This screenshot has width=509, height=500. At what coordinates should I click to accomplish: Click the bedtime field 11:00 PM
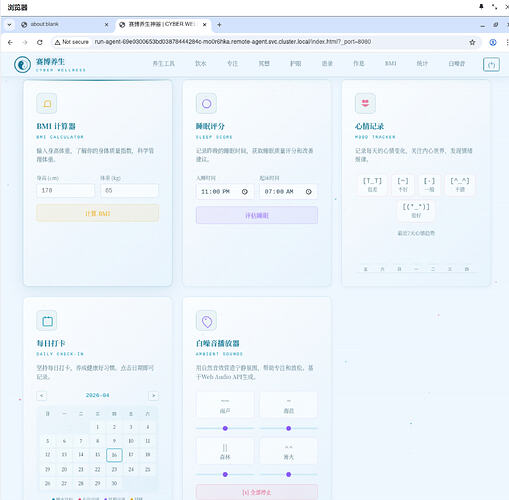coord(225,192)
